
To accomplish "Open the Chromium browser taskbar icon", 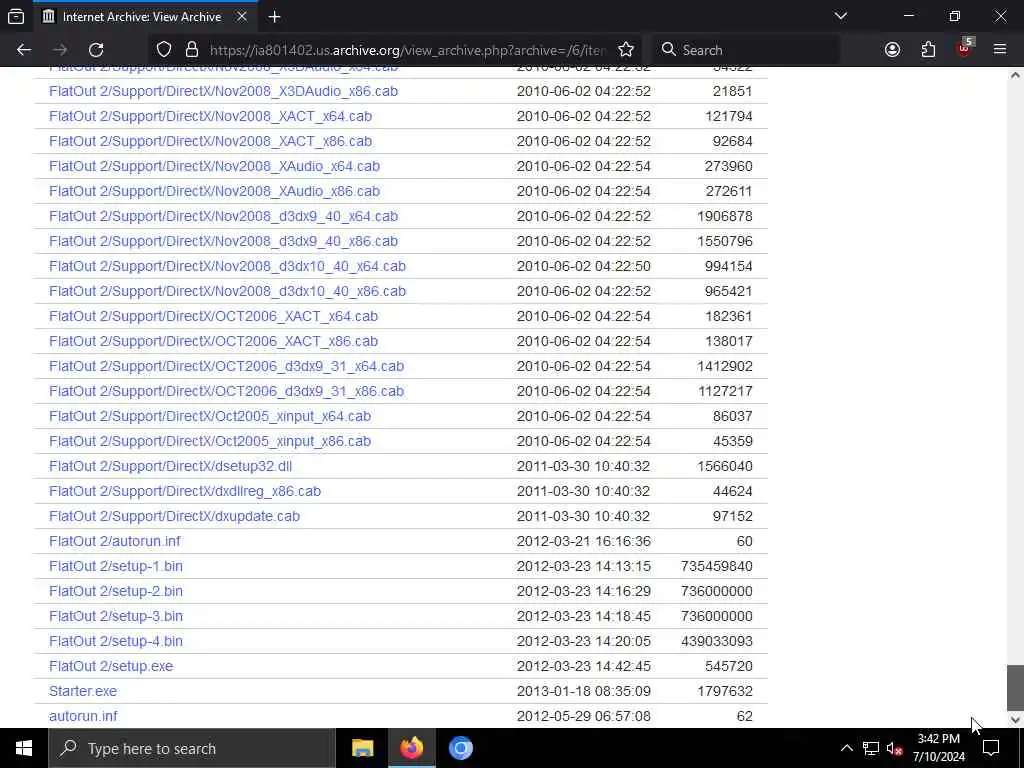I will (x=460, y=748).
